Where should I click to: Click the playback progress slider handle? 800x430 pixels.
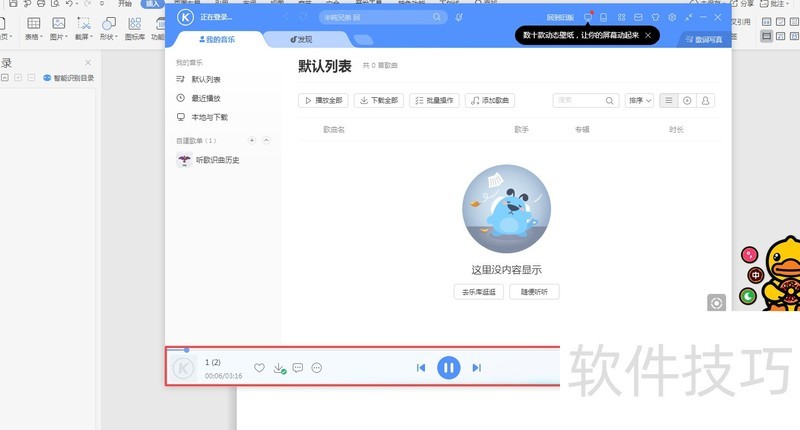[187, 350]
